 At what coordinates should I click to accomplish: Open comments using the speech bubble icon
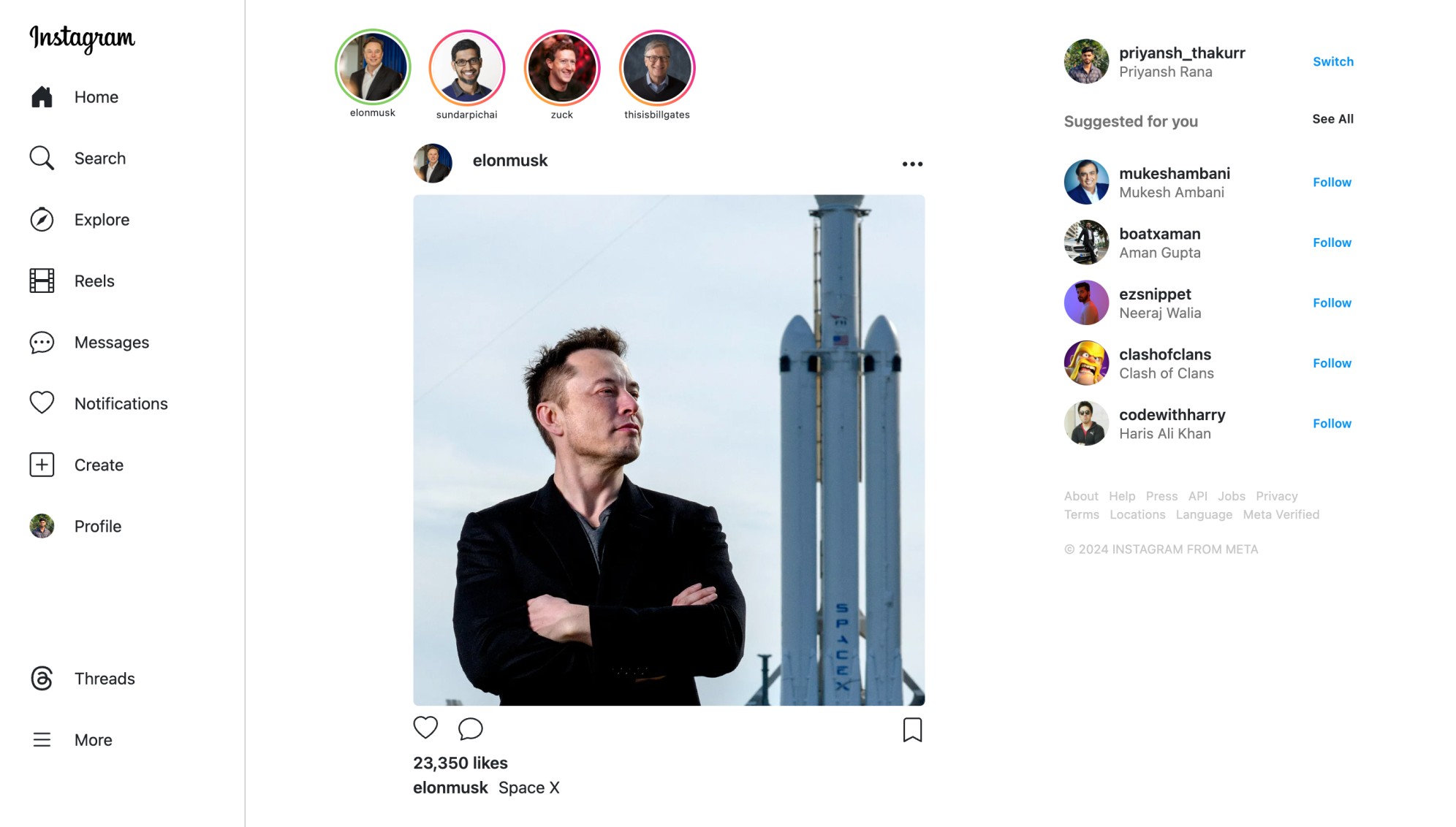[470, 728]
